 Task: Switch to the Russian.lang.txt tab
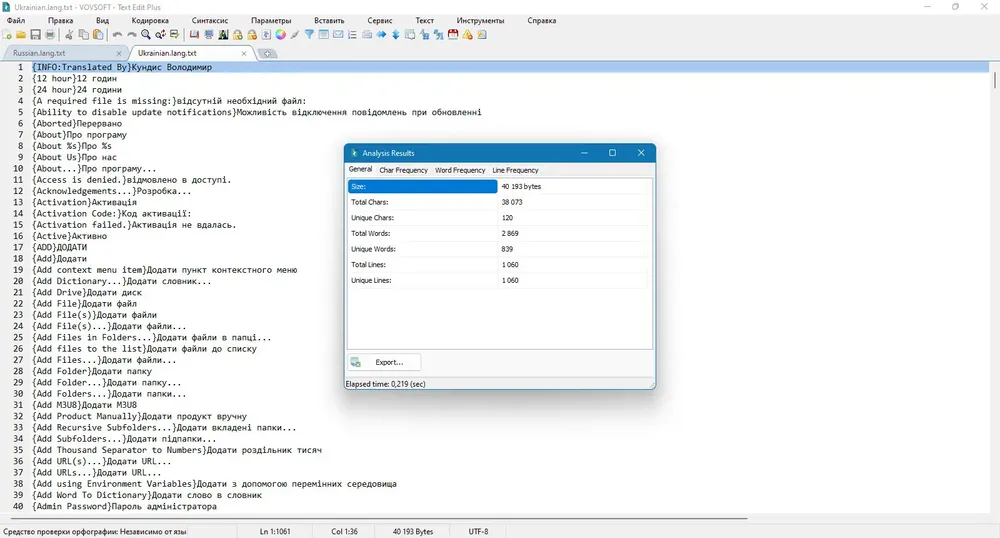tap(39, 54)
